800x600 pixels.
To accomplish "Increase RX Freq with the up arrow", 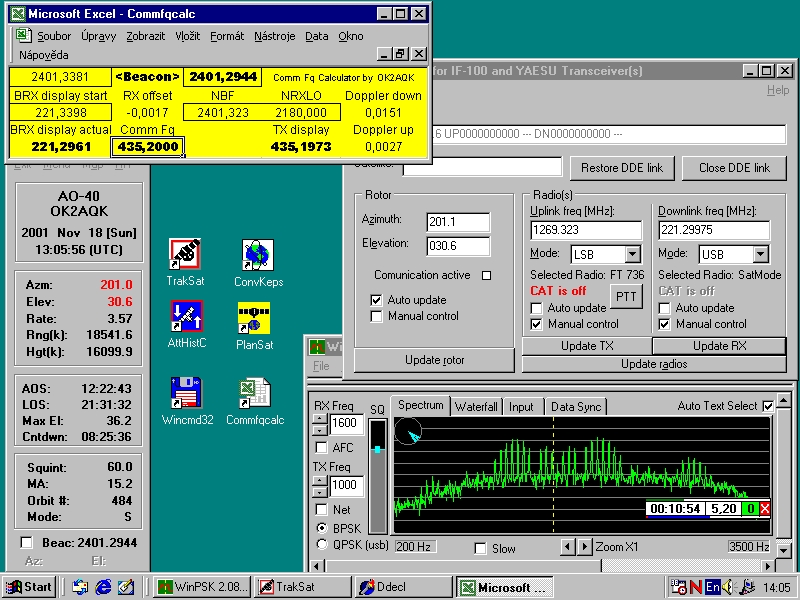I will click(x=320, y=419).
